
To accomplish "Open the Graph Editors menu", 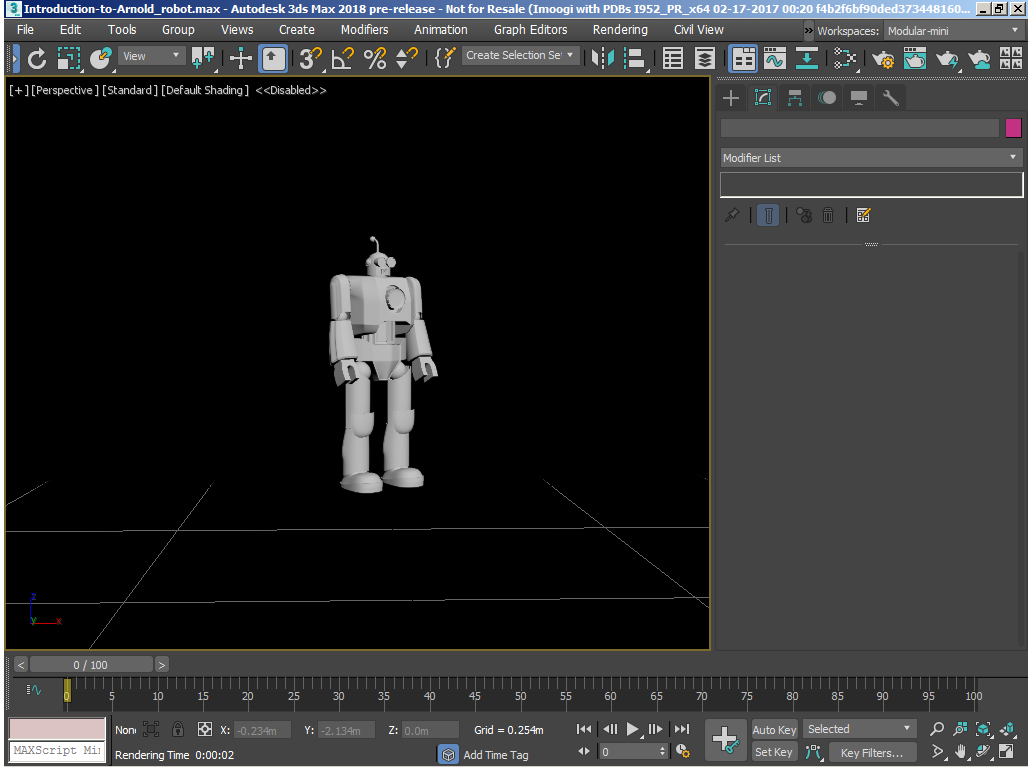I will [530, 30].
